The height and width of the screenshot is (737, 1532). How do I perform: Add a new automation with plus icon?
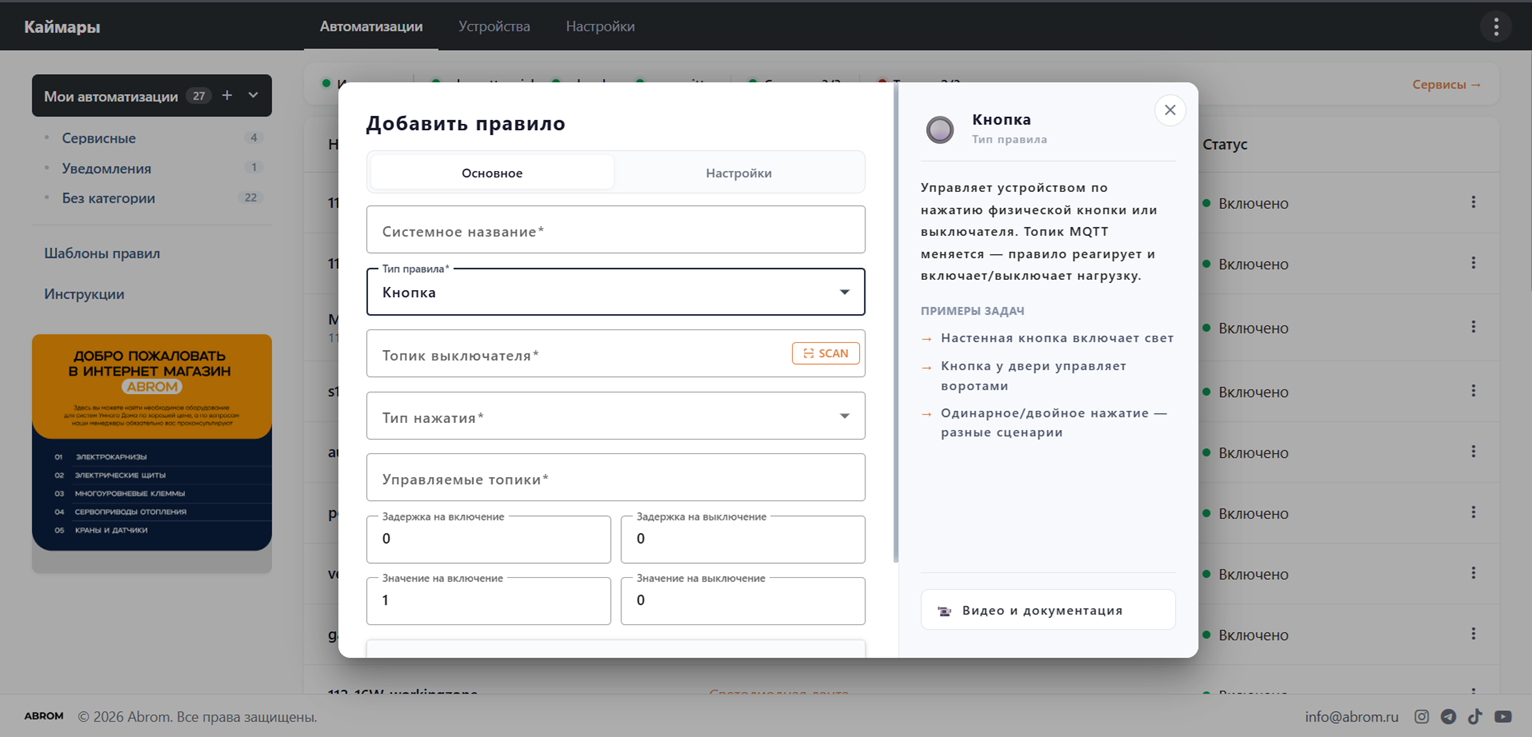coord(227,96)
